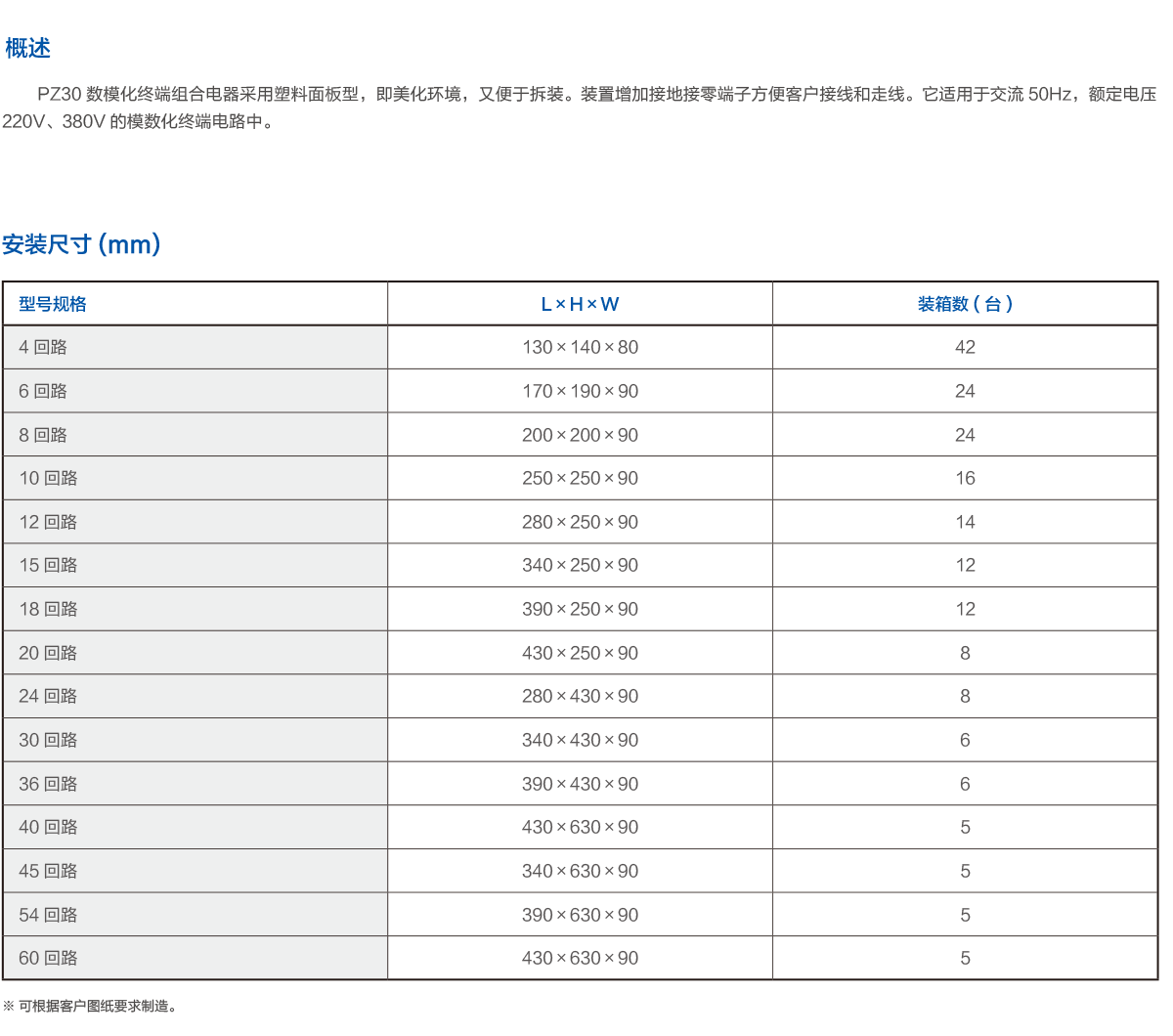Select the 200×200×90 dimension cell
Image resolution: width=1173 pixels, height=1036 pixels.
tap(580, 435)
